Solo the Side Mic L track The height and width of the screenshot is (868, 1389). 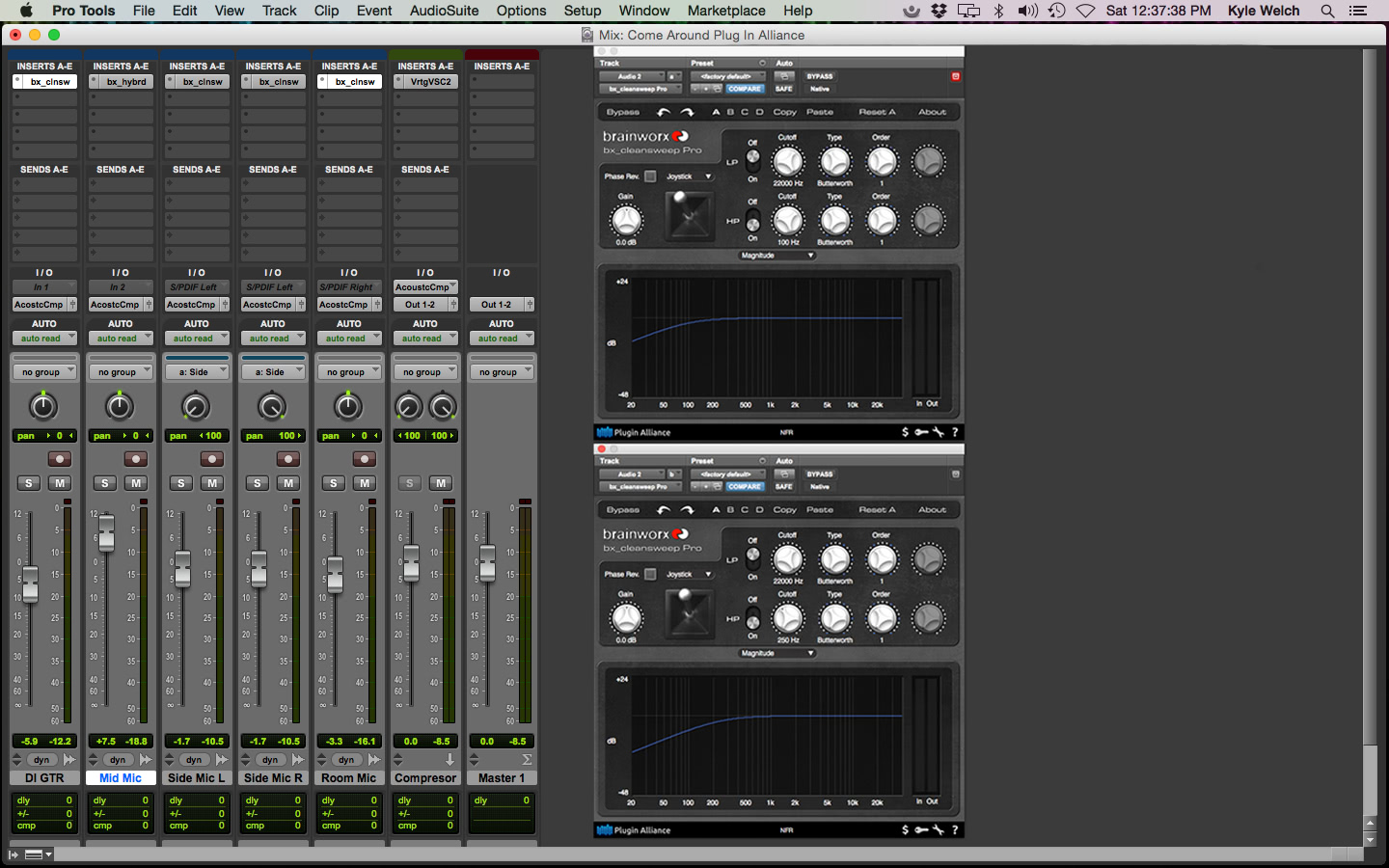click(x=181, y=483)
